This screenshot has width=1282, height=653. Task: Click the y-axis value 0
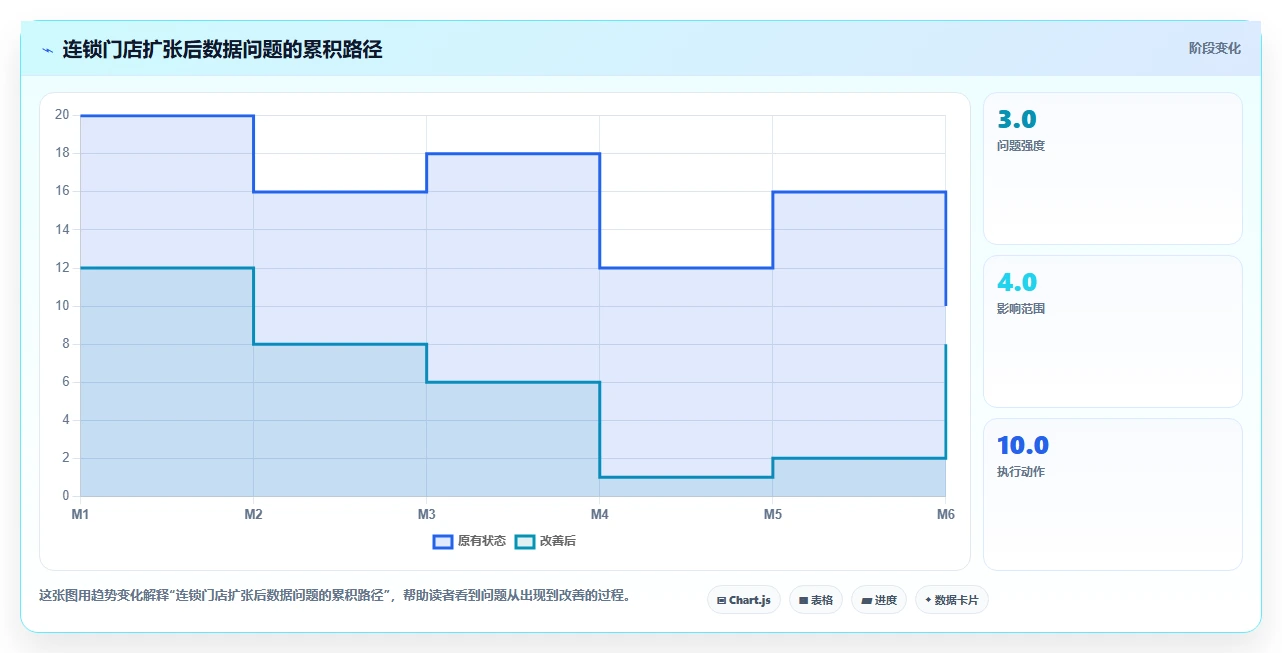65,496
